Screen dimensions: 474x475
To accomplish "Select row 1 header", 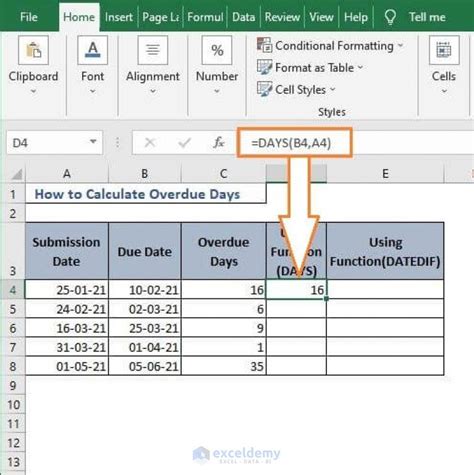I will [13, 194].
